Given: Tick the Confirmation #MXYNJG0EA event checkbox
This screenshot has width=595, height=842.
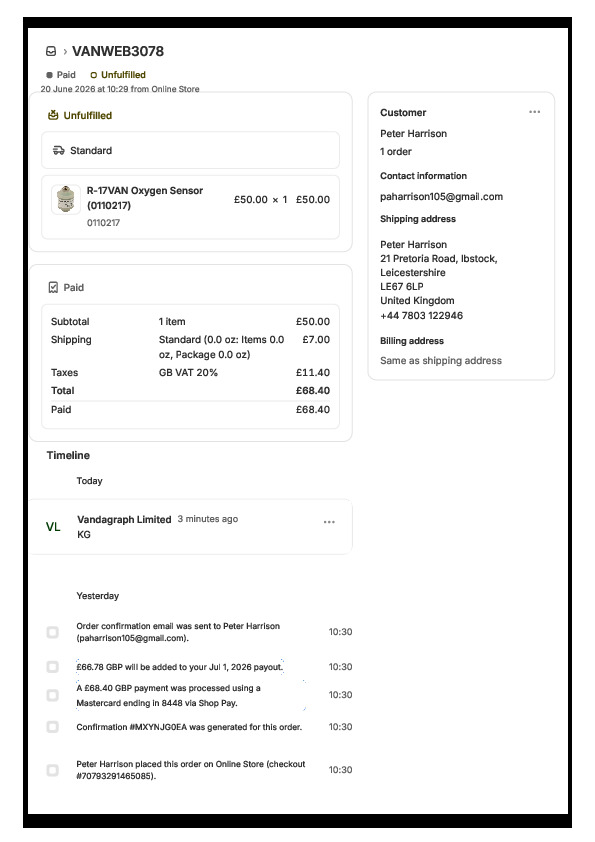Looking at the screenshot, I should [53, 727].
